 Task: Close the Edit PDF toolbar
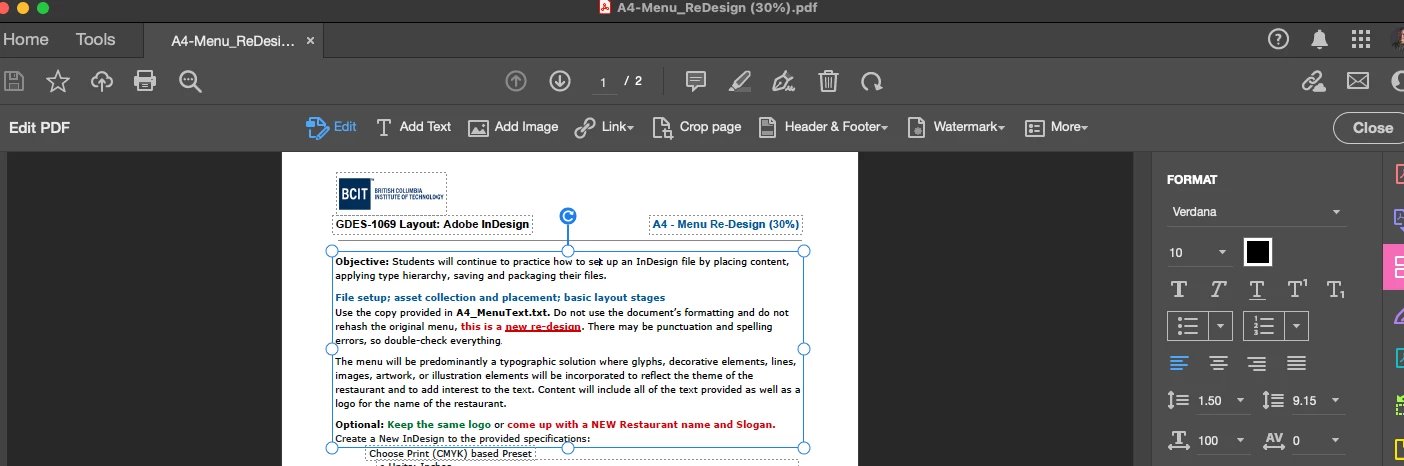pyautogui.click(x=1370, y=128)
